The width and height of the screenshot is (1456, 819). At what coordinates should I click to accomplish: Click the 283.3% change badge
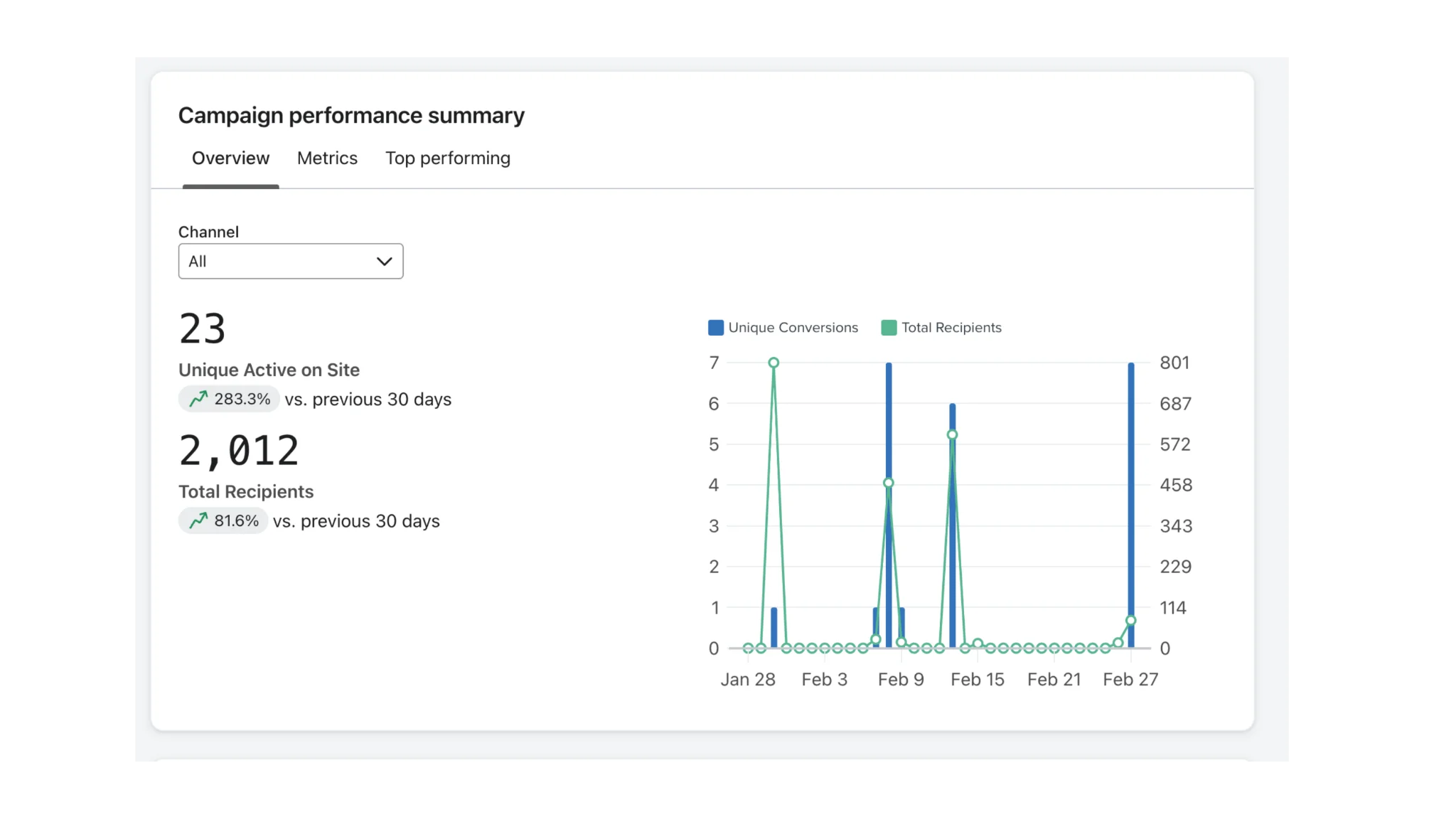click(x=229, y=399)
